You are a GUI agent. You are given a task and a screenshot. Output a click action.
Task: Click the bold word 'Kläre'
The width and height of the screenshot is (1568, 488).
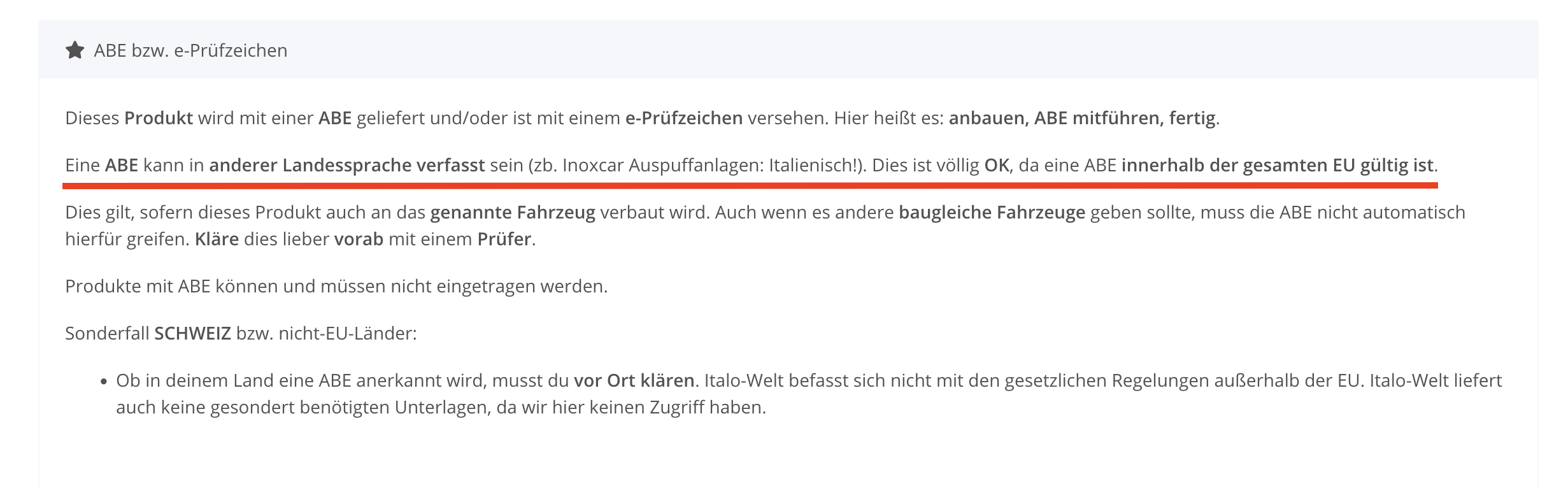tap(217, 239)
